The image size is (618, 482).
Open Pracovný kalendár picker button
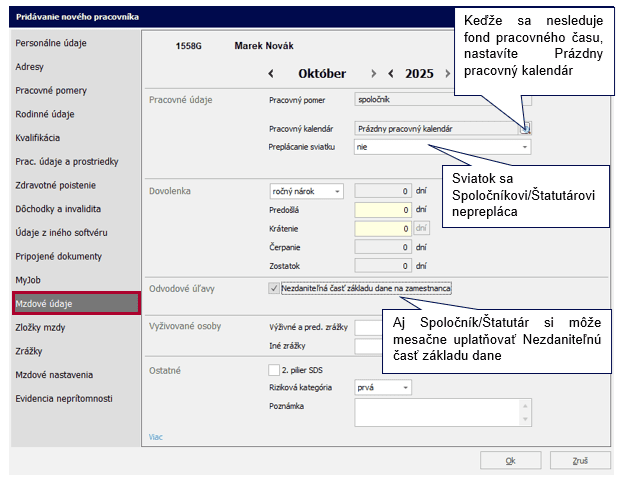[x=525, y=128]
